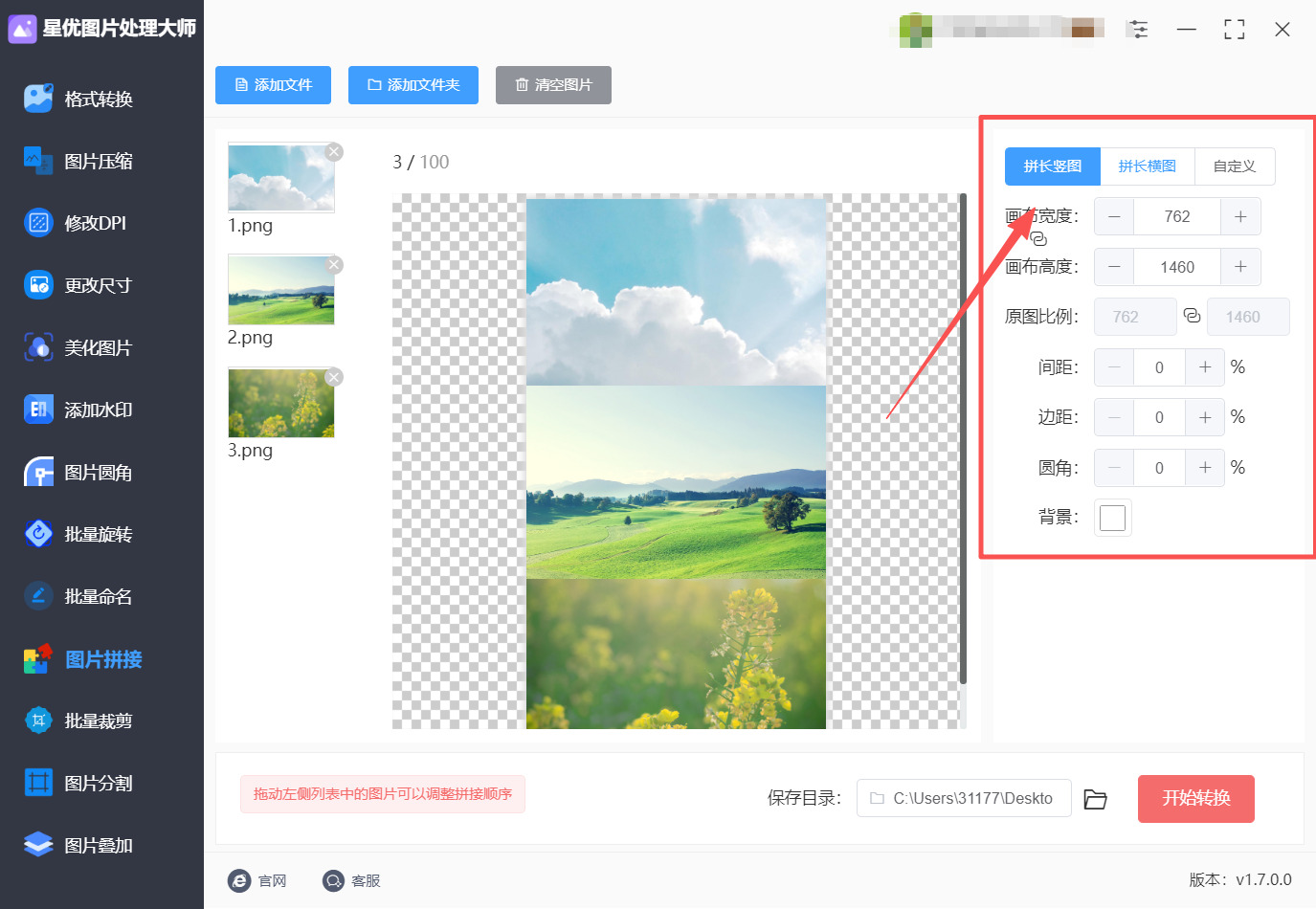Click the 原图比例 width field showing 762
Screen dimensions: 1316x909
pyautogui.click(x=1135, y=317)
